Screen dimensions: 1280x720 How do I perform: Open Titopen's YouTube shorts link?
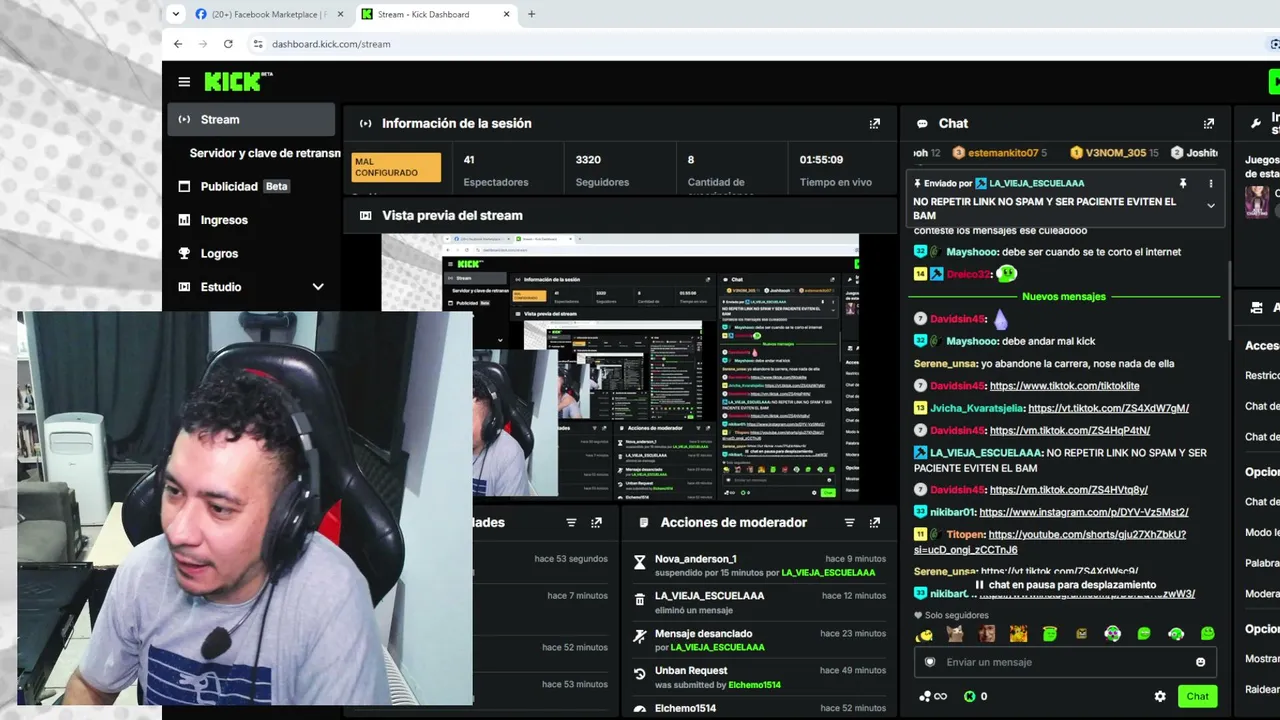click(1050, 542)
